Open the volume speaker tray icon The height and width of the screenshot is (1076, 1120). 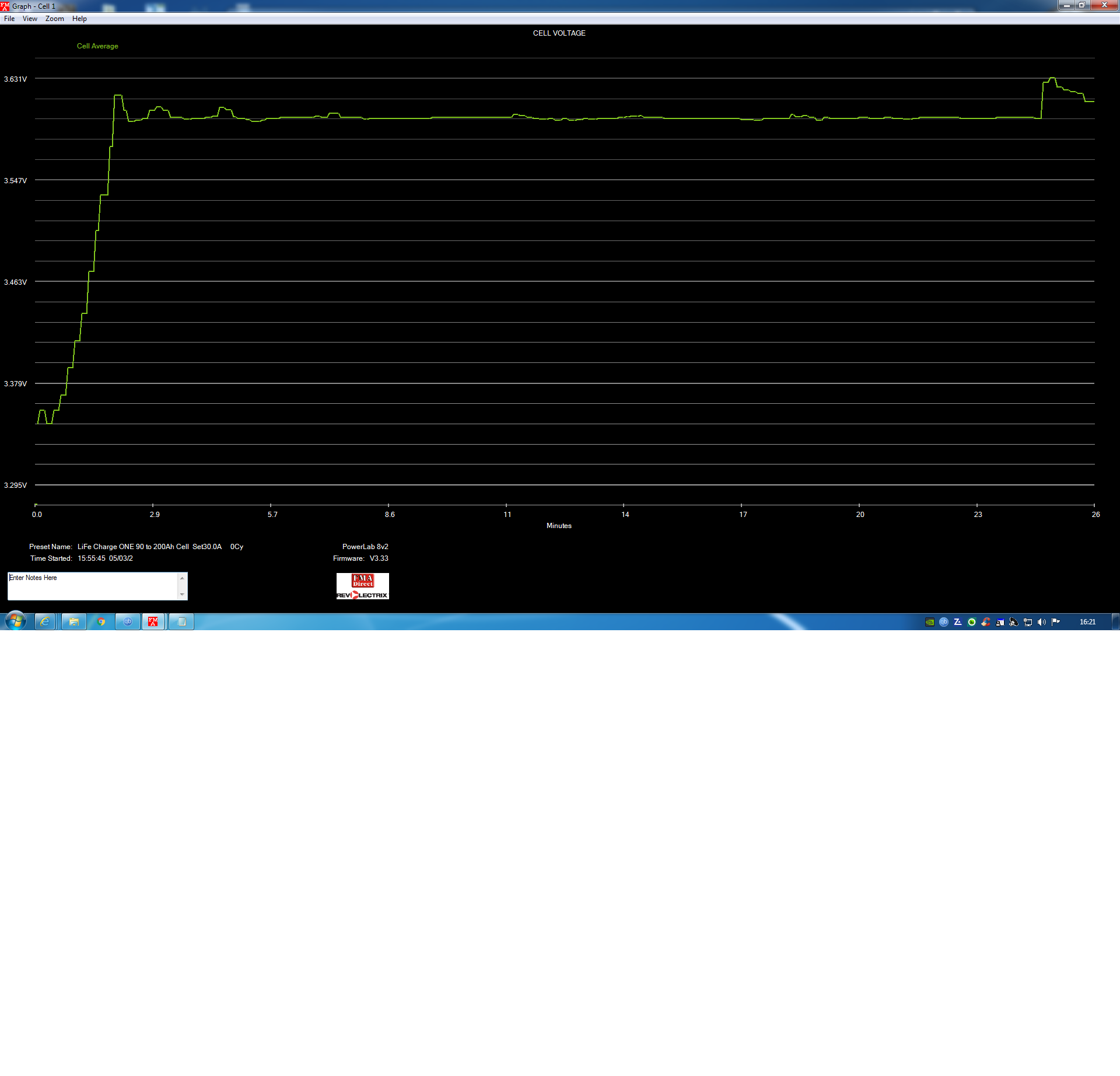(x=1042, y=622)
